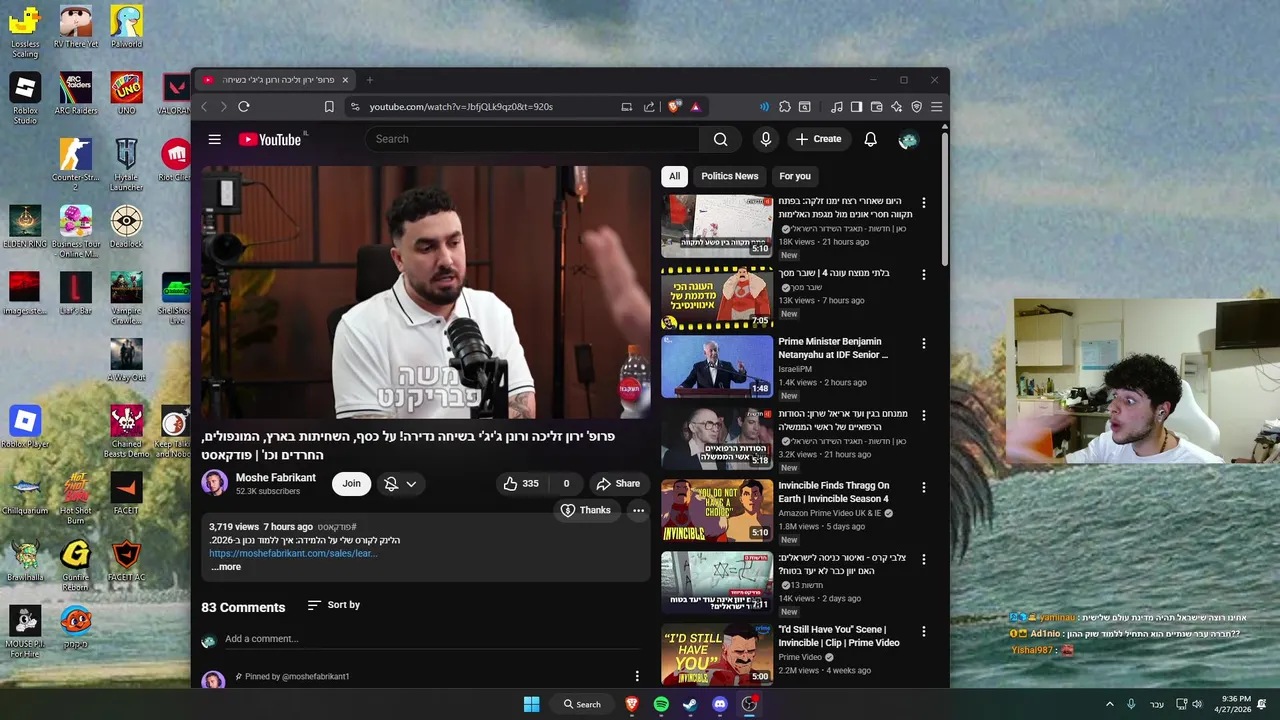The height and width of the screenshot is (720, 1280).
Task: Click the Thanks button
Action: point(585,510)
